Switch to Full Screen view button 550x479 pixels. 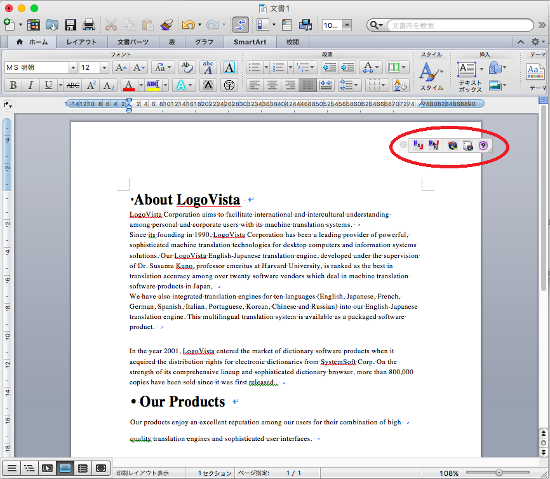point(101,468)
